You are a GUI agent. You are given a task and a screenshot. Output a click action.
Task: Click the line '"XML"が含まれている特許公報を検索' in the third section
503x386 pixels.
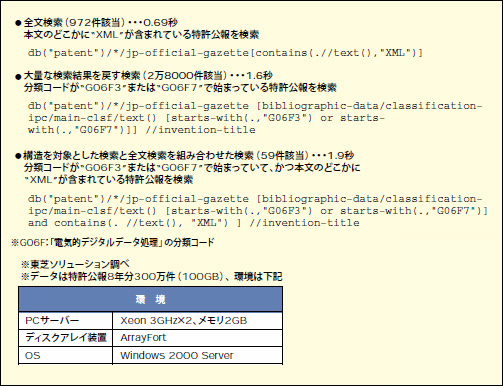109,180
